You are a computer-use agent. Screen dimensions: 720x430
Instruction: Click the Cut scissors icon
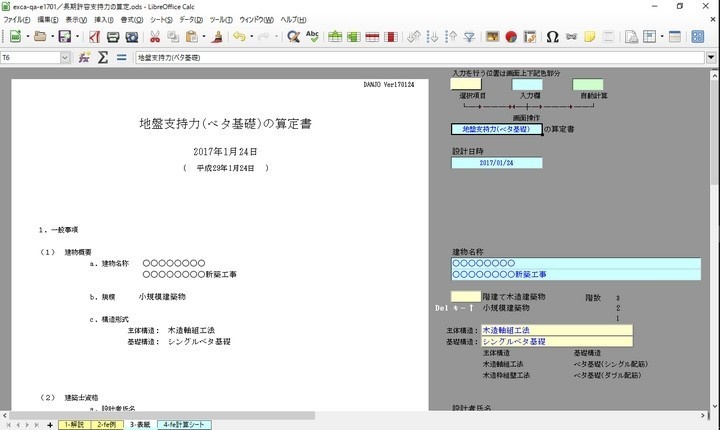(x=155, y=37)
